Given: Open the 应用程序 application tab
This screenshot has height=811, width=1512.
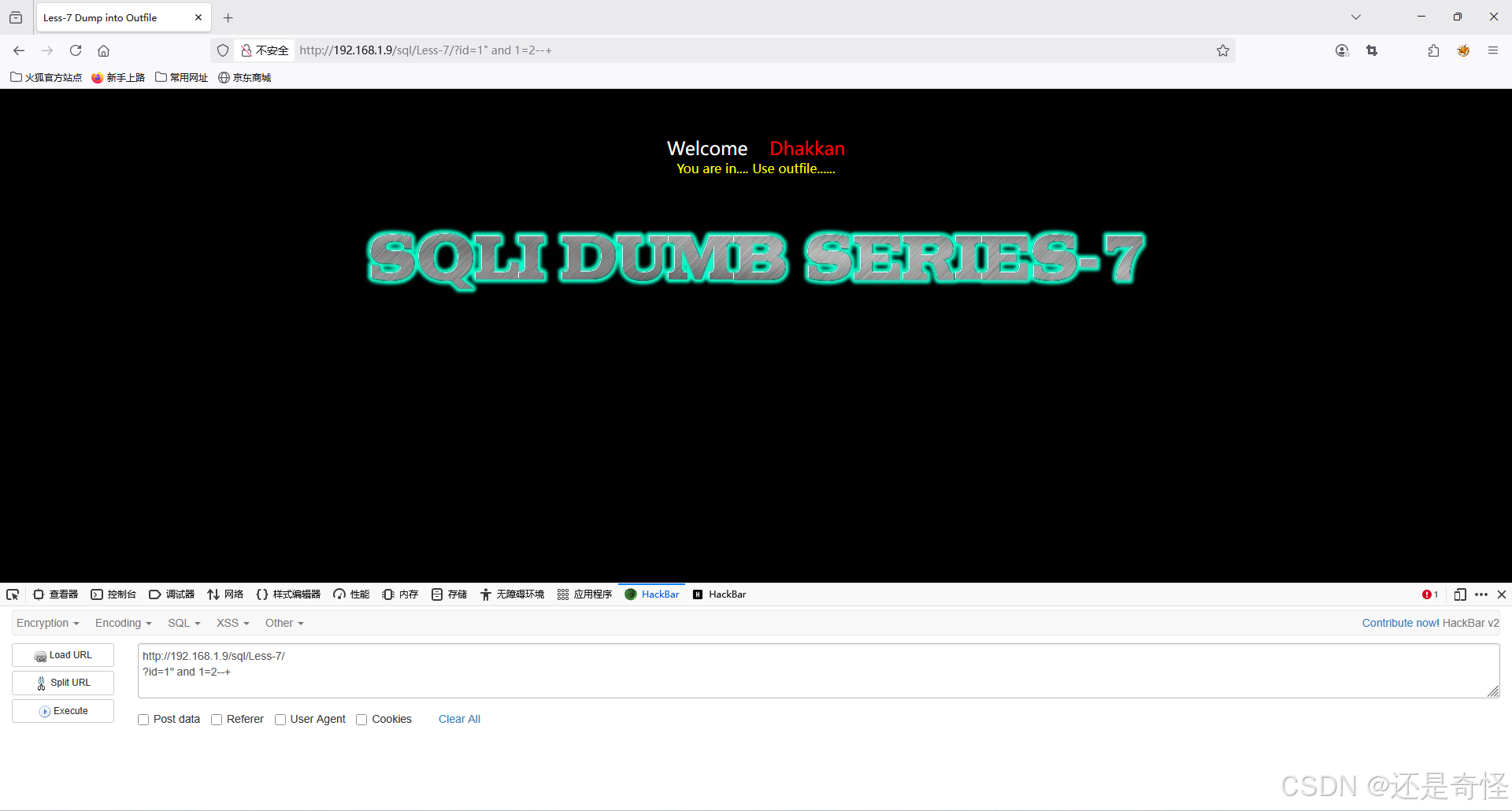Looking at the screenshot, I should pyautogui.click(x=584, y=594).
